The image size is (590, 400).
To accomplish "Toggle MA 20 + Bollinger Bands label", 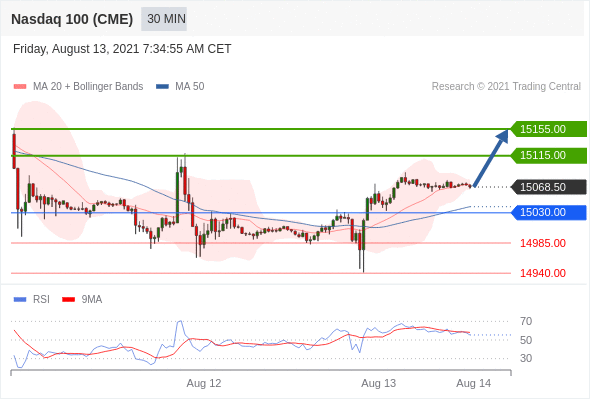I will (88, 87).
